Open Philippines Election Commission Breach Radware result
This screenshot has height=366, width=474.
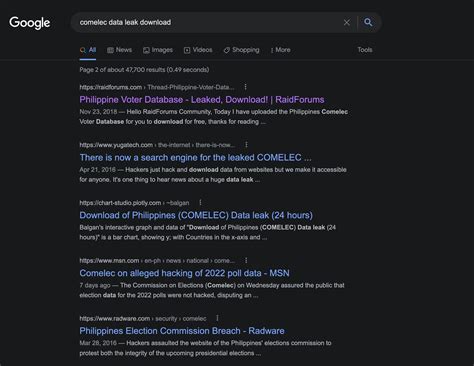[182, 331]
